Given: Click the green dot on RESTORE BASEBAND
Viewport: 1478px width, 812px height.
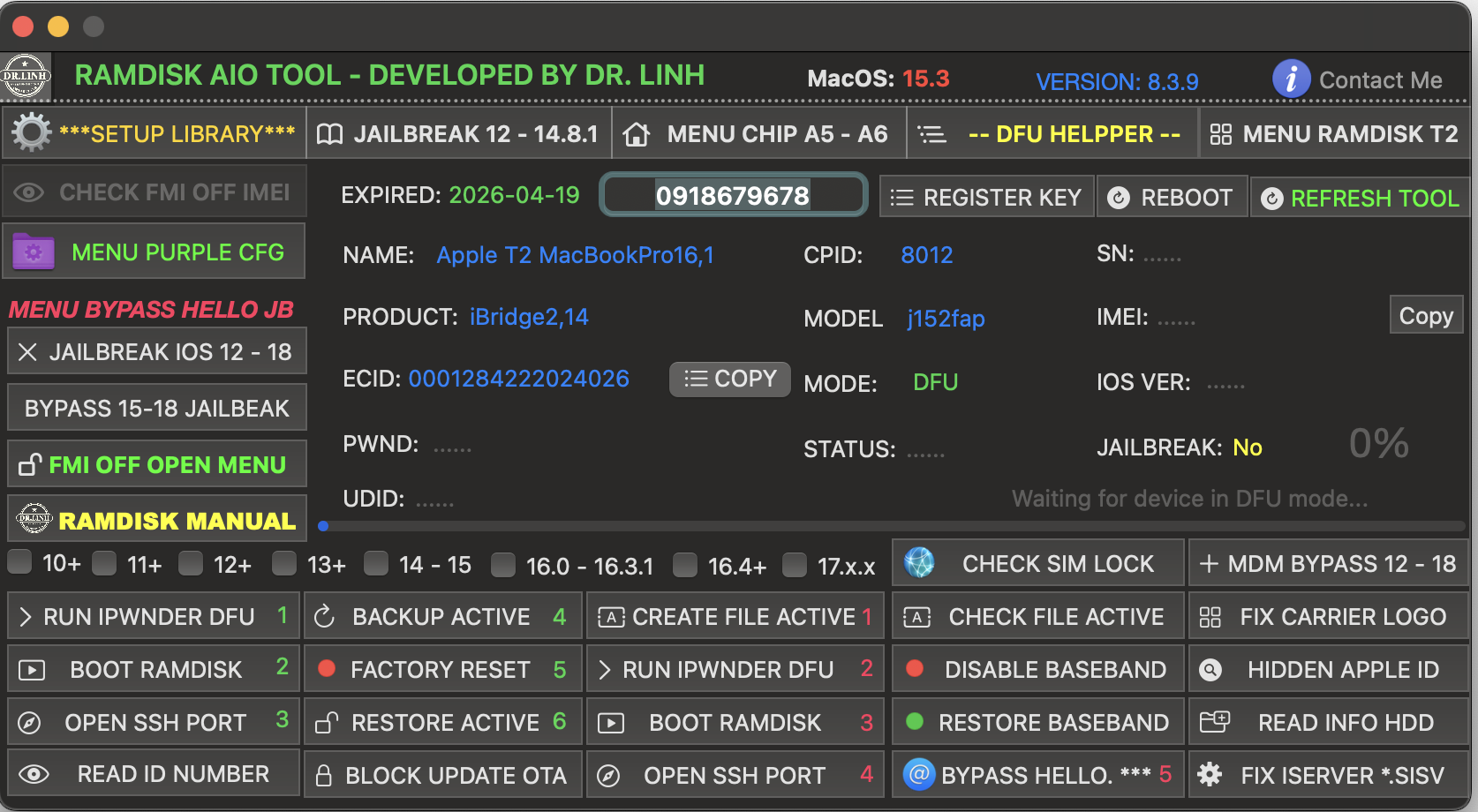Looking at the screenshot, I should tap(915, 721).
